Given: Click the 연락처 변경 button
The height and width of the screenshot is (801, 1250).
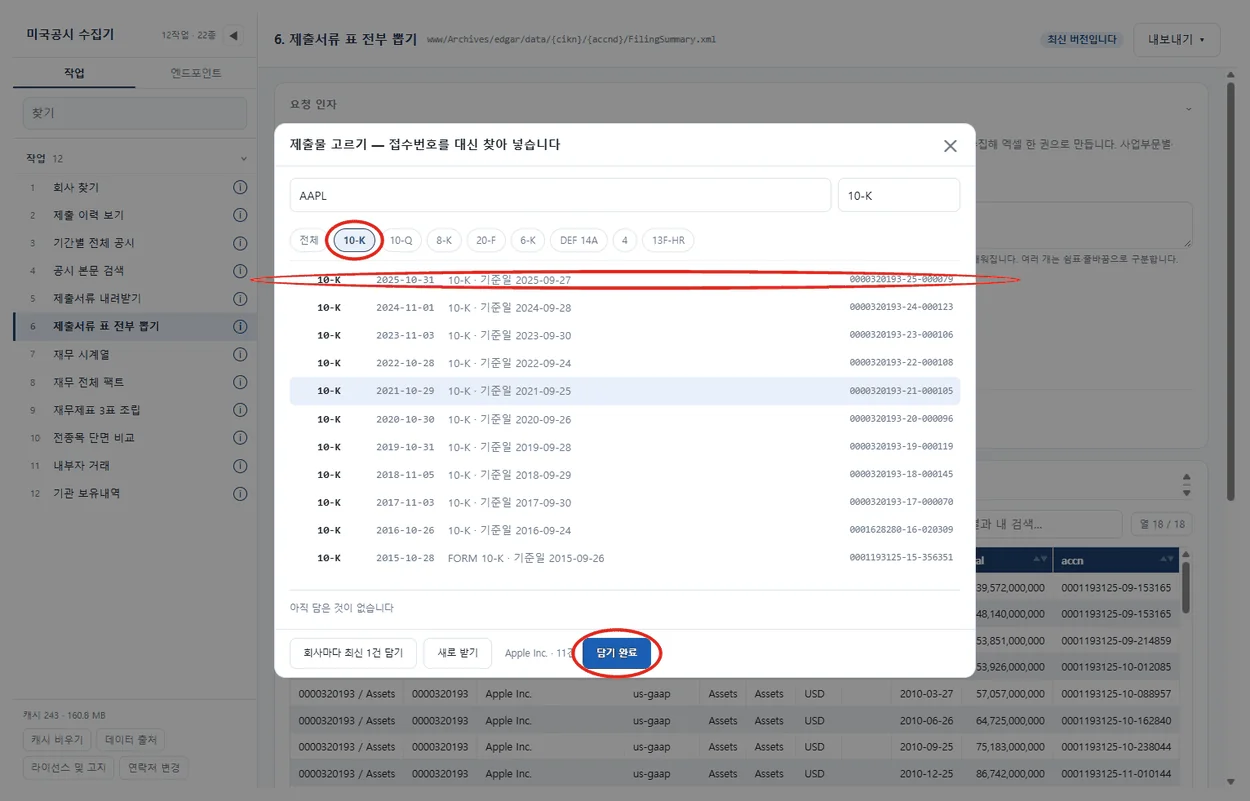Looking at the screenshot, I should pyautogui.click(x=153, y=768).
